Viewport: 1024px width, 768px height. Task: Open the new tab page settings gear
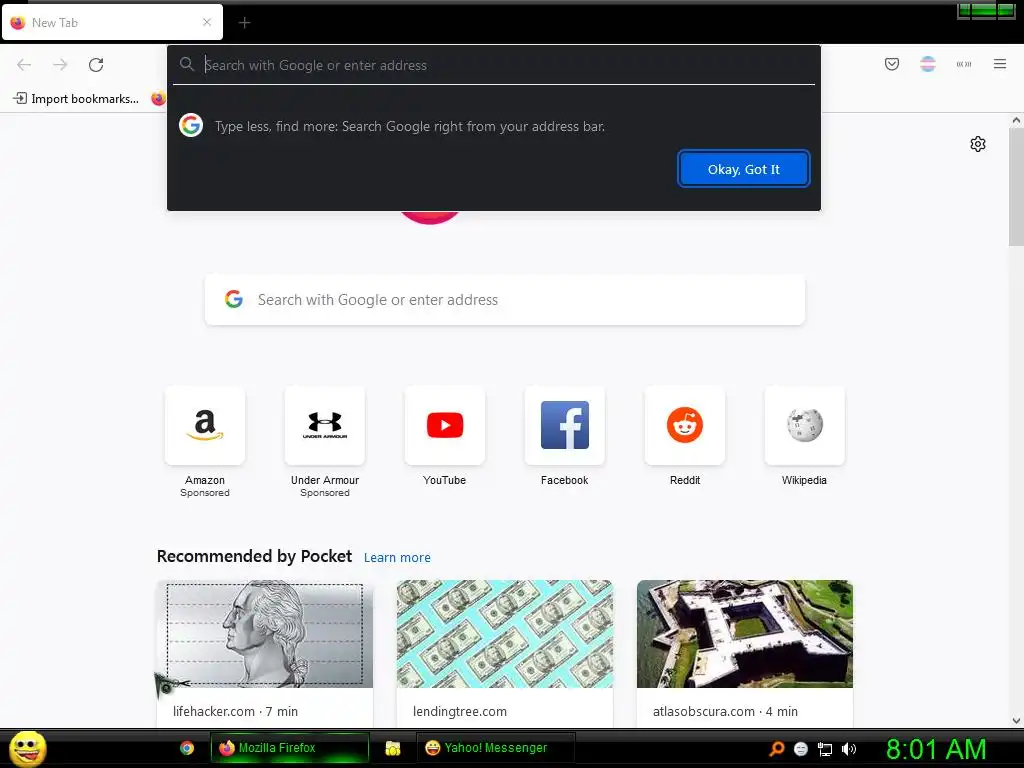point(977,144)
